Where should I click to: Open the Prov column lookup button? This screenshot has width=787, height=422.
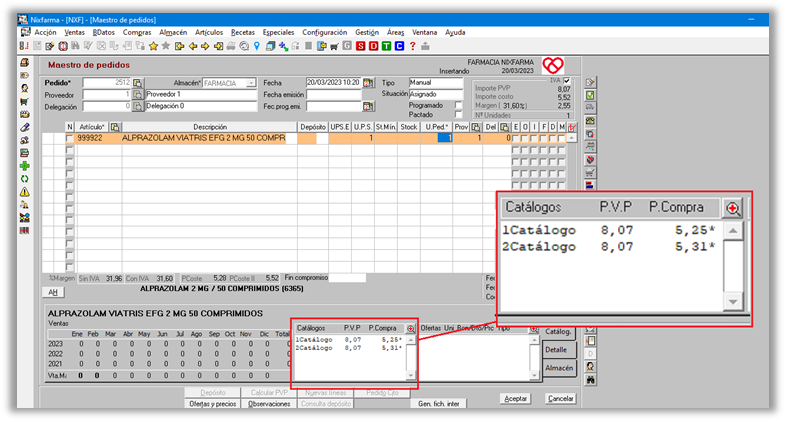click(x=476, y=127)
